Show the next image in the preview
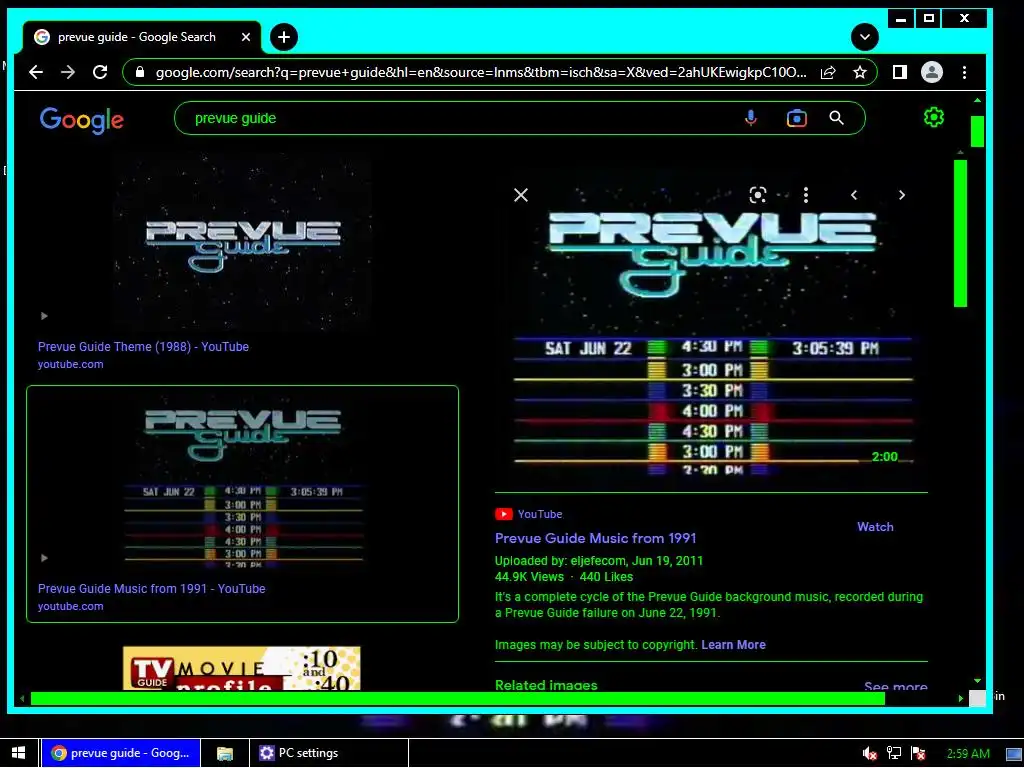Viewport: 1024px width, 768px height. click(x=902, y=195)
